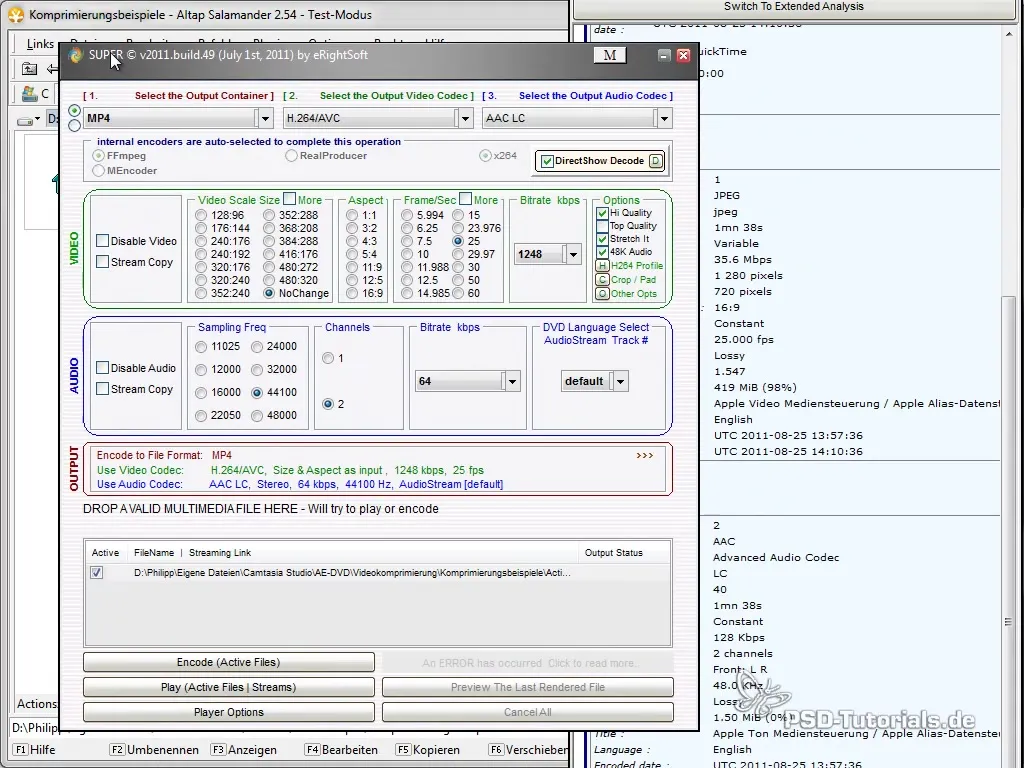Select 29.97 frames per second
The image size is (1024, 768).
pos(458,254)
